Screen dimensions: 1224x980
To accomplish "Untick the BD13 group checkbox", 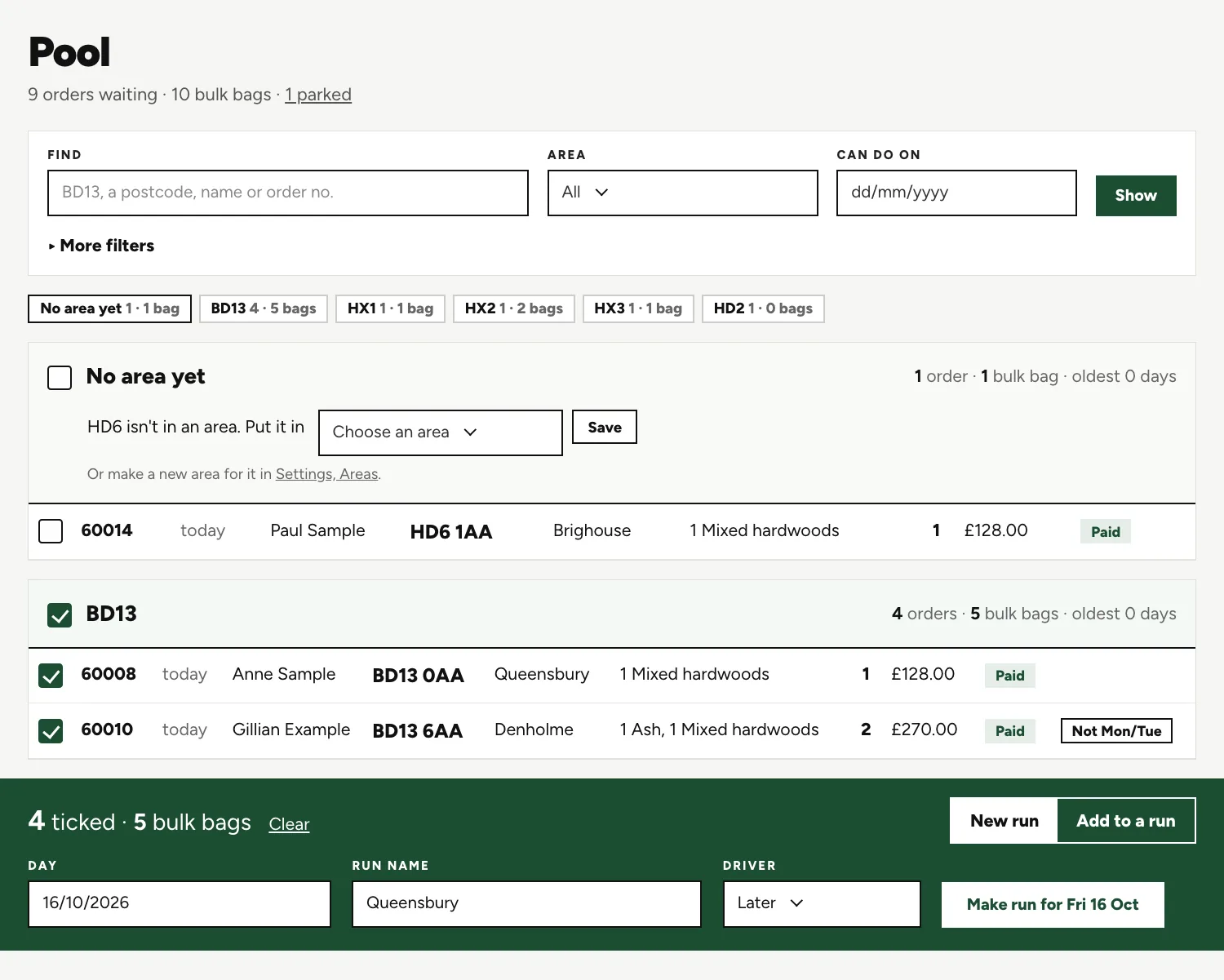I will [60, 615].
